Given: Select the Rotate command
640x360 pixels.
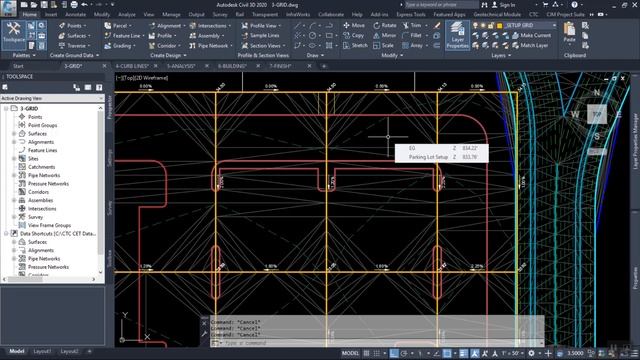Looking at the screenshot, I should 384,25.
